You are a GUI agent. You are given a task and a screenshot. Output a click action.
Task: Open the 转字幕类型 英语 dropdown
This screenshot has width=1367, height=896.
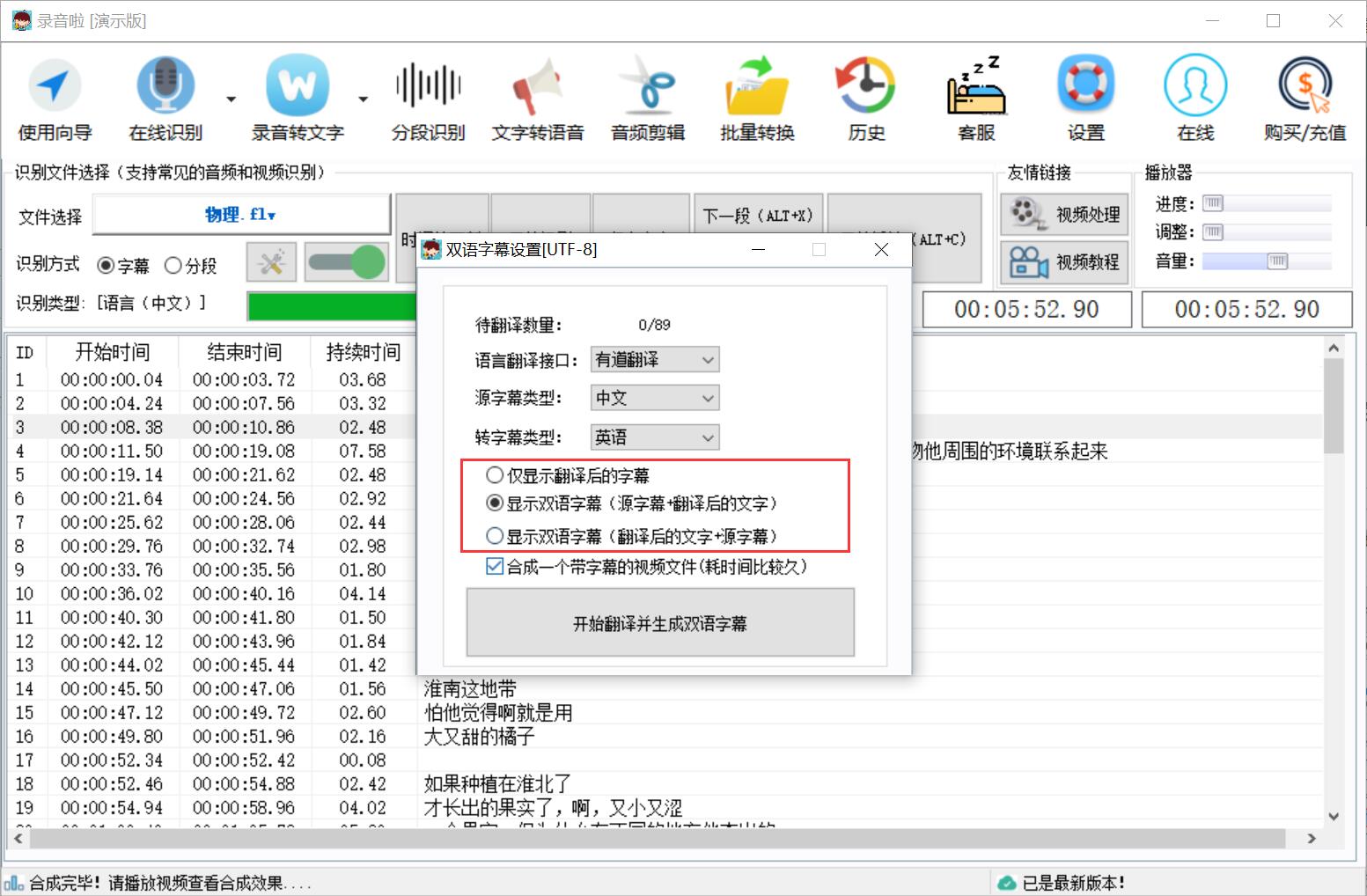[655, 437]
